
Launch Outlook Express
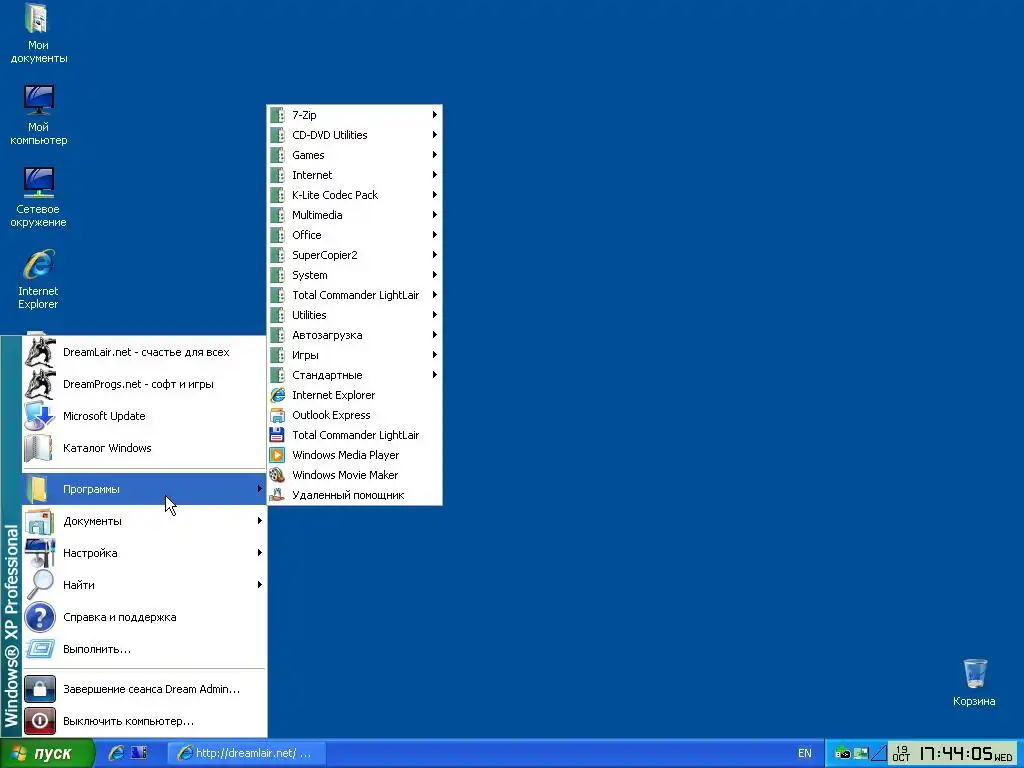pyautogui.click(x=355, y=415)
